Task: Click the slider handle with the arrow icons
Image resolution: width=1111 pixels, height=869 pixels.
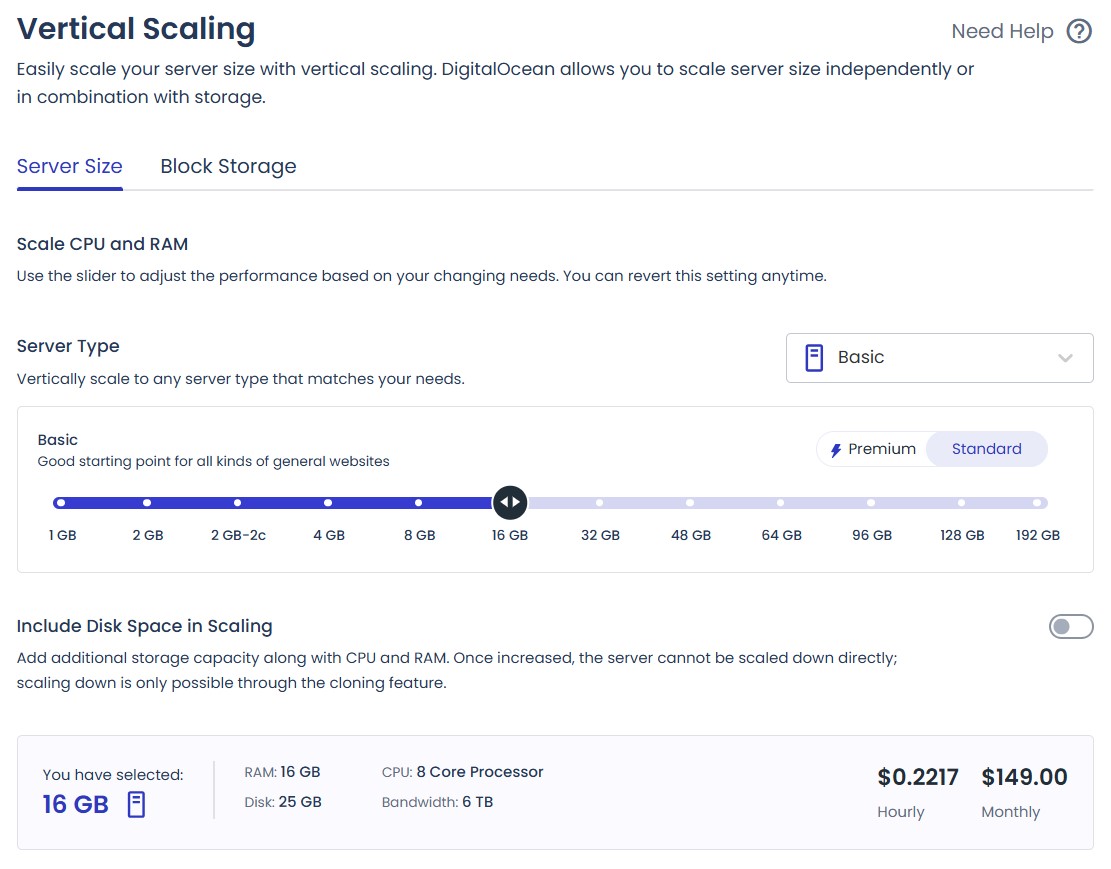Action: [510, 502]
